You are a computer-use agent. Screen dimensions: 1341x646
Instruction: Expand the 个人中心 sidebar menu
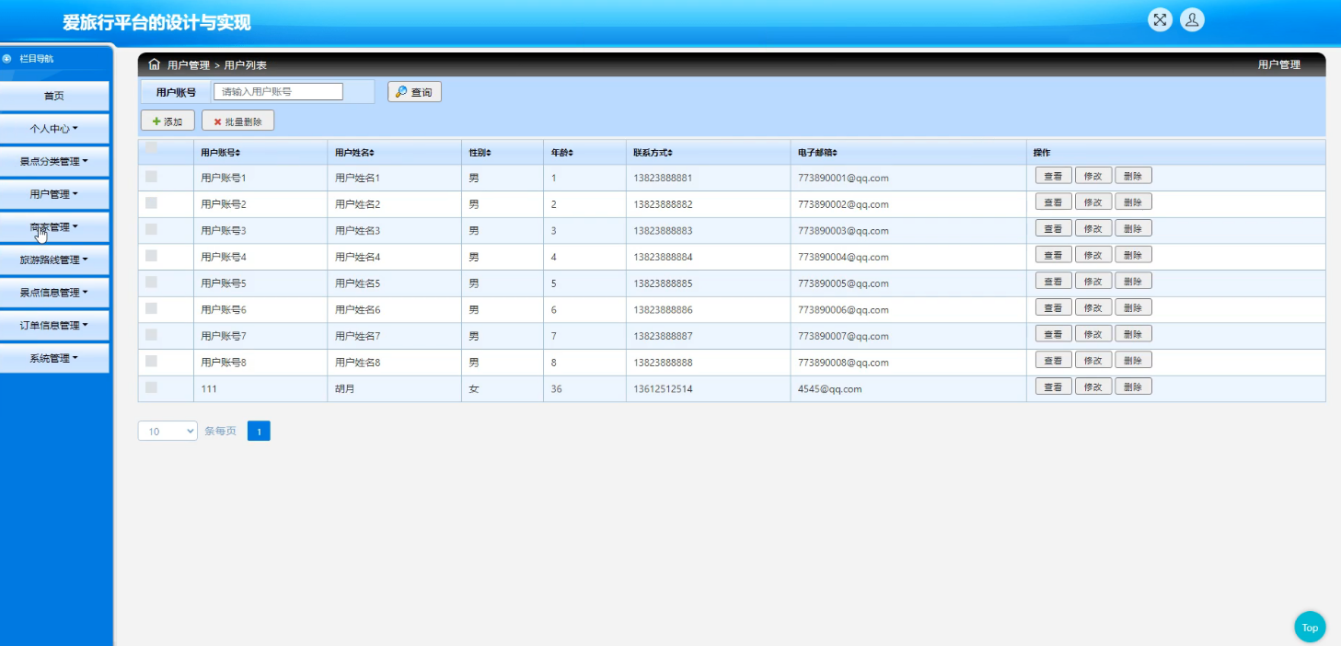coord(54,129)
